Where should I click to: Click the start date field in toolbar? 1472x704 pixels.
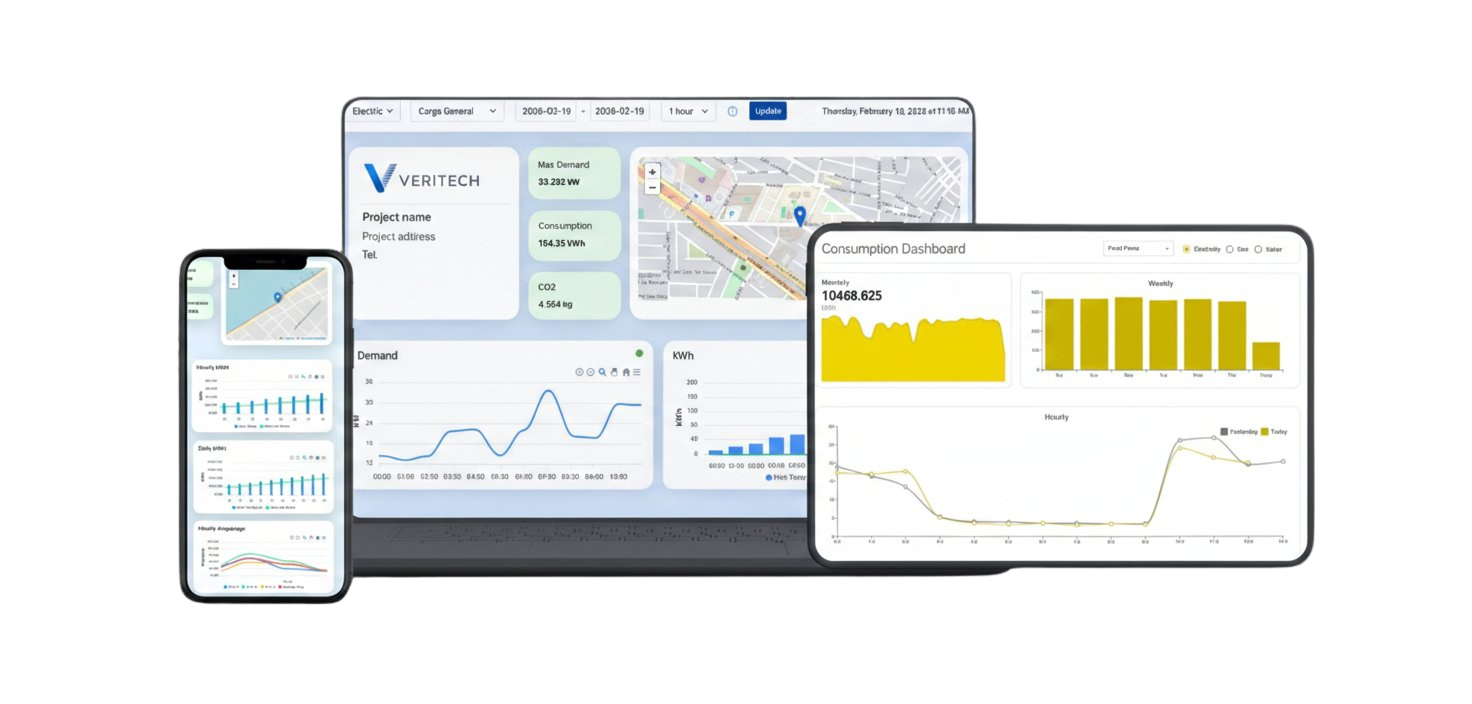point(546,111)
